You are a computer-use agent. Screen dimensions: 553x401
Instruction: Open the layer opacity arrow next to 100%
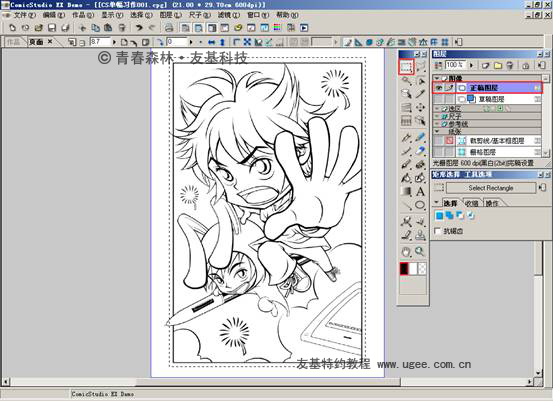[x=472, y=65]
